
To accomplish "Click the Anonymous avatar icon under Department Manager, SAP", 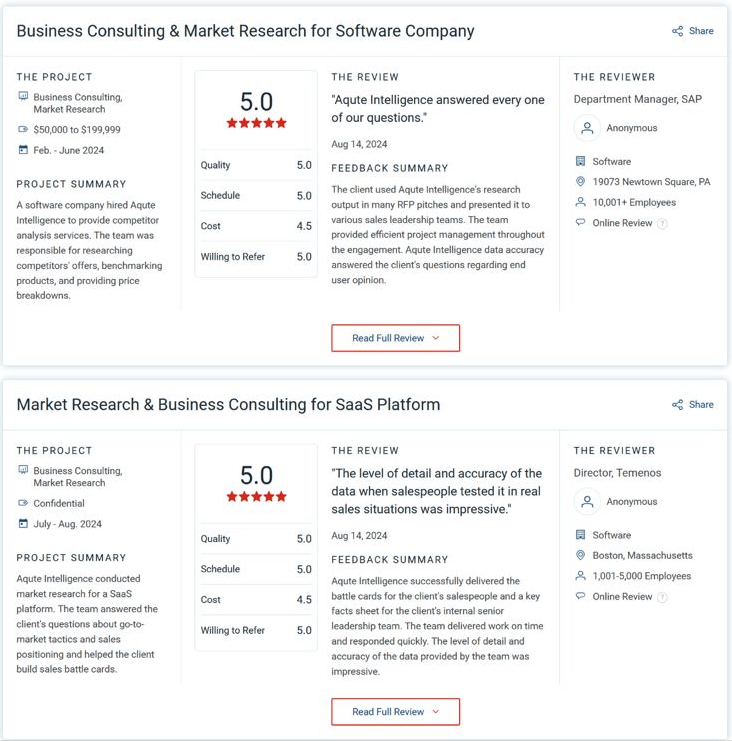I will 587,128.
